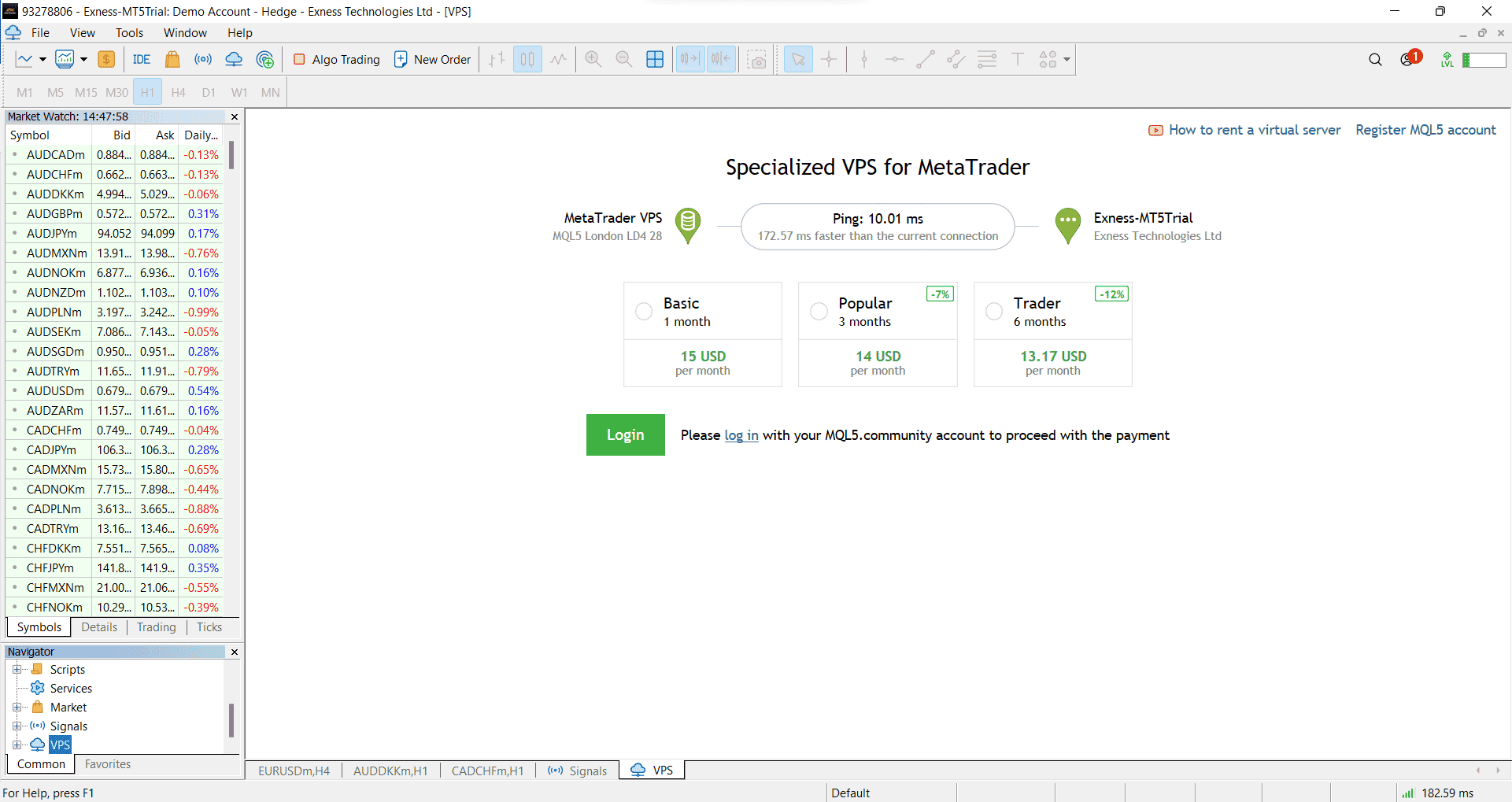Close the Market Watch panel
The width and height of the screenshot is (1512, 802).
tap(235, 116)
